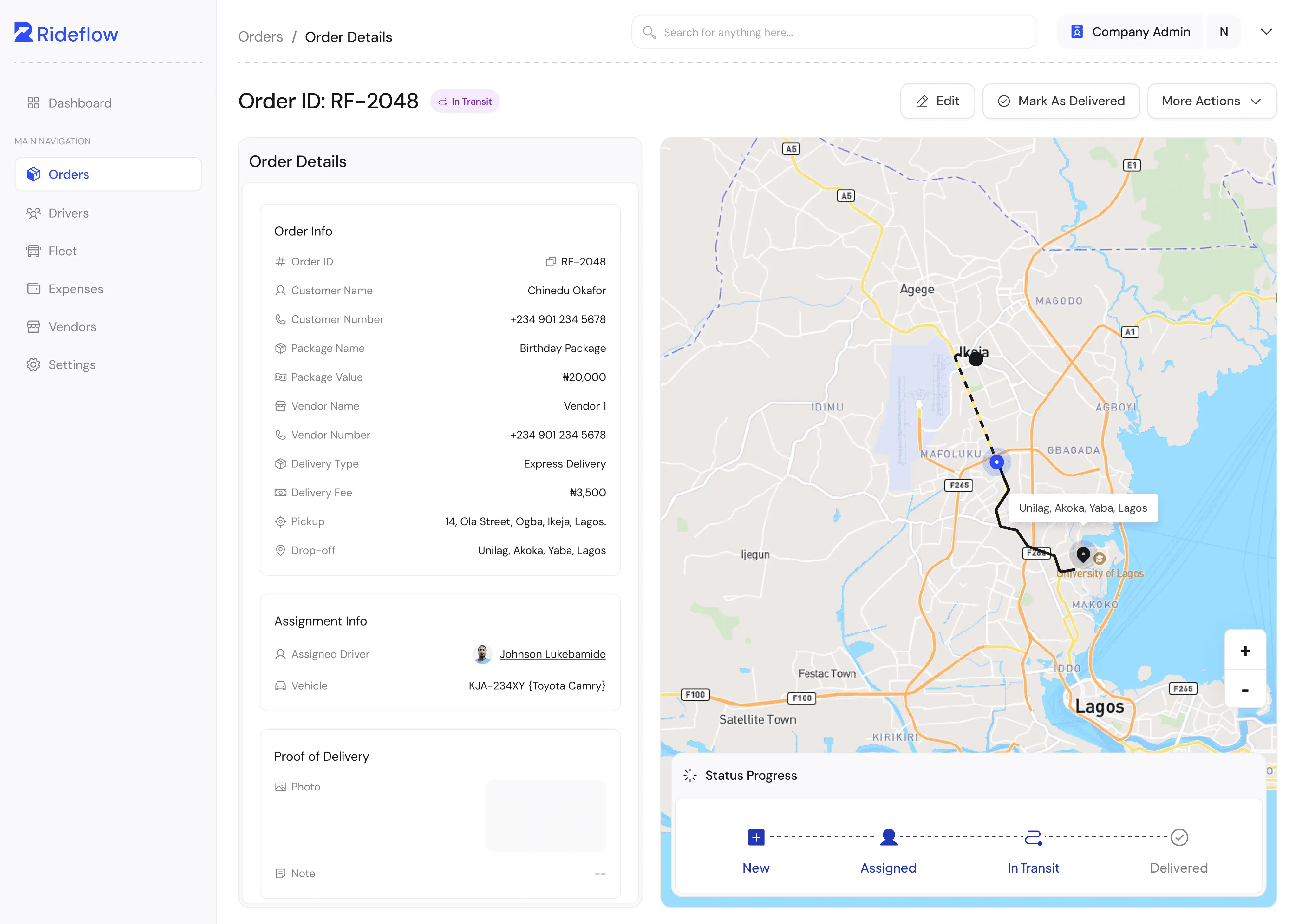Open the Dashboard from the sidebar
The width and height of the screenshot is (1299, 924).
[79, 103]
